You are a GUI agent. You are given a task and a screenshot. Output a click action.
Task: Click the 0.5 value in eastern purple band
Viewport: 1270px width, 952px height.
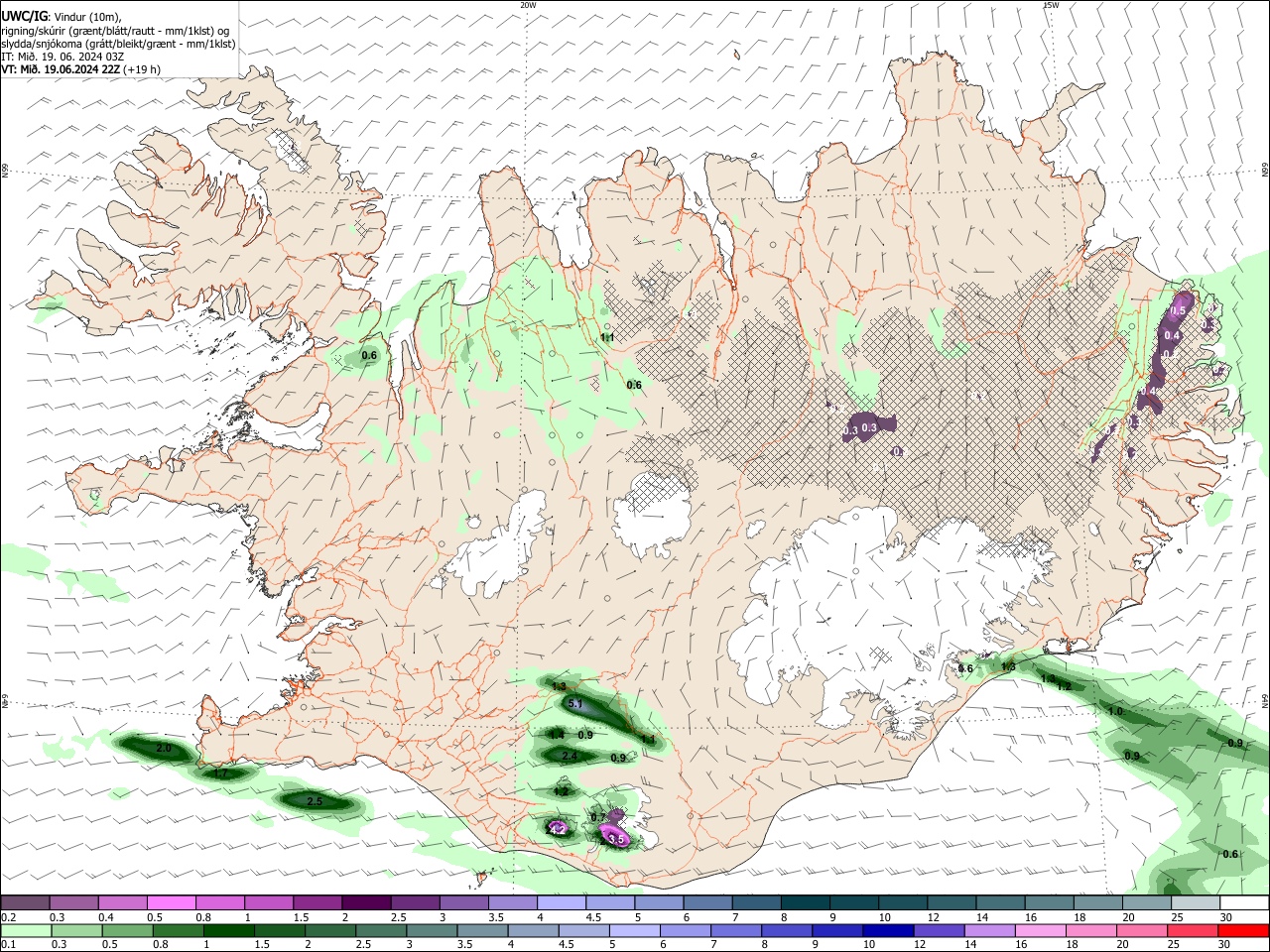[1179, 311]
